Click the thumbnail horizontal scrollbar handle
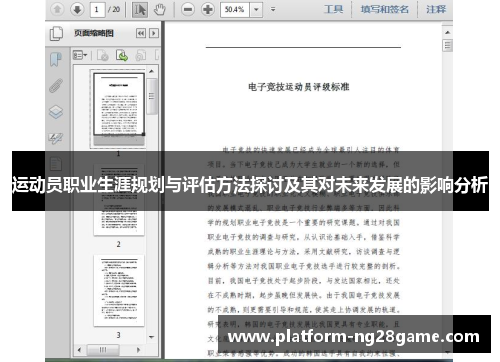 coord(103,350)
